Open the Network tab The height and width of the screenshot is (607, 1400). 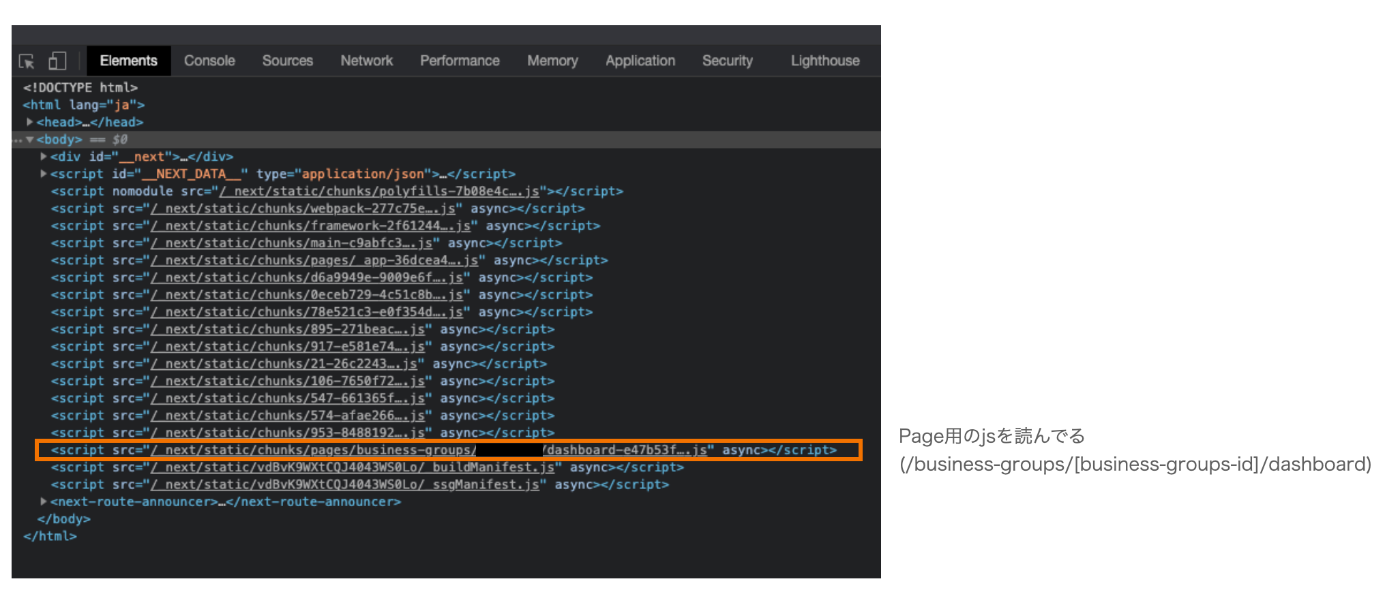pos(367,61)
